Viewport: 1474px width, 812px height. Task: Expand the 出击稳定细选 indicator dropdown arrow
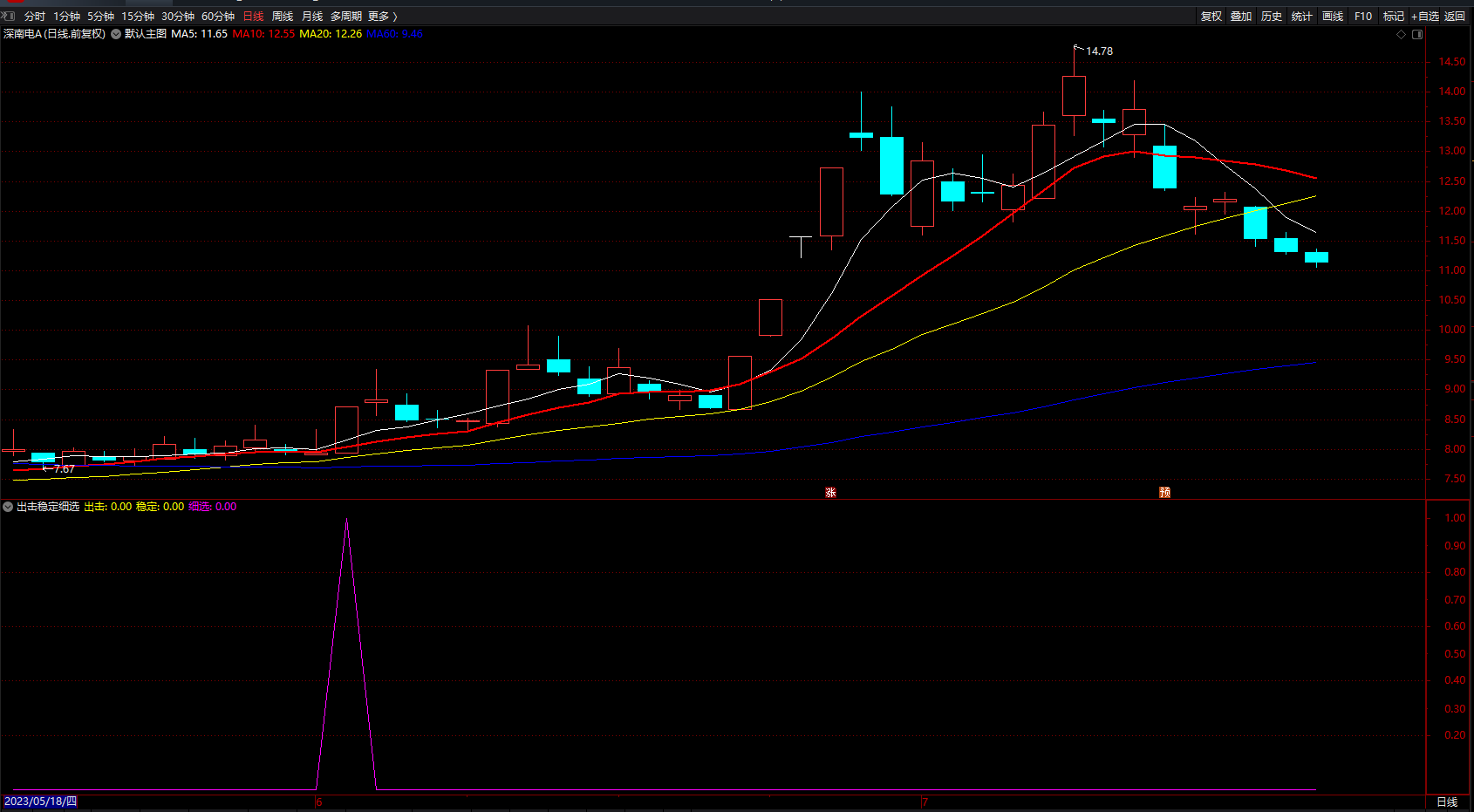point(8,507)
